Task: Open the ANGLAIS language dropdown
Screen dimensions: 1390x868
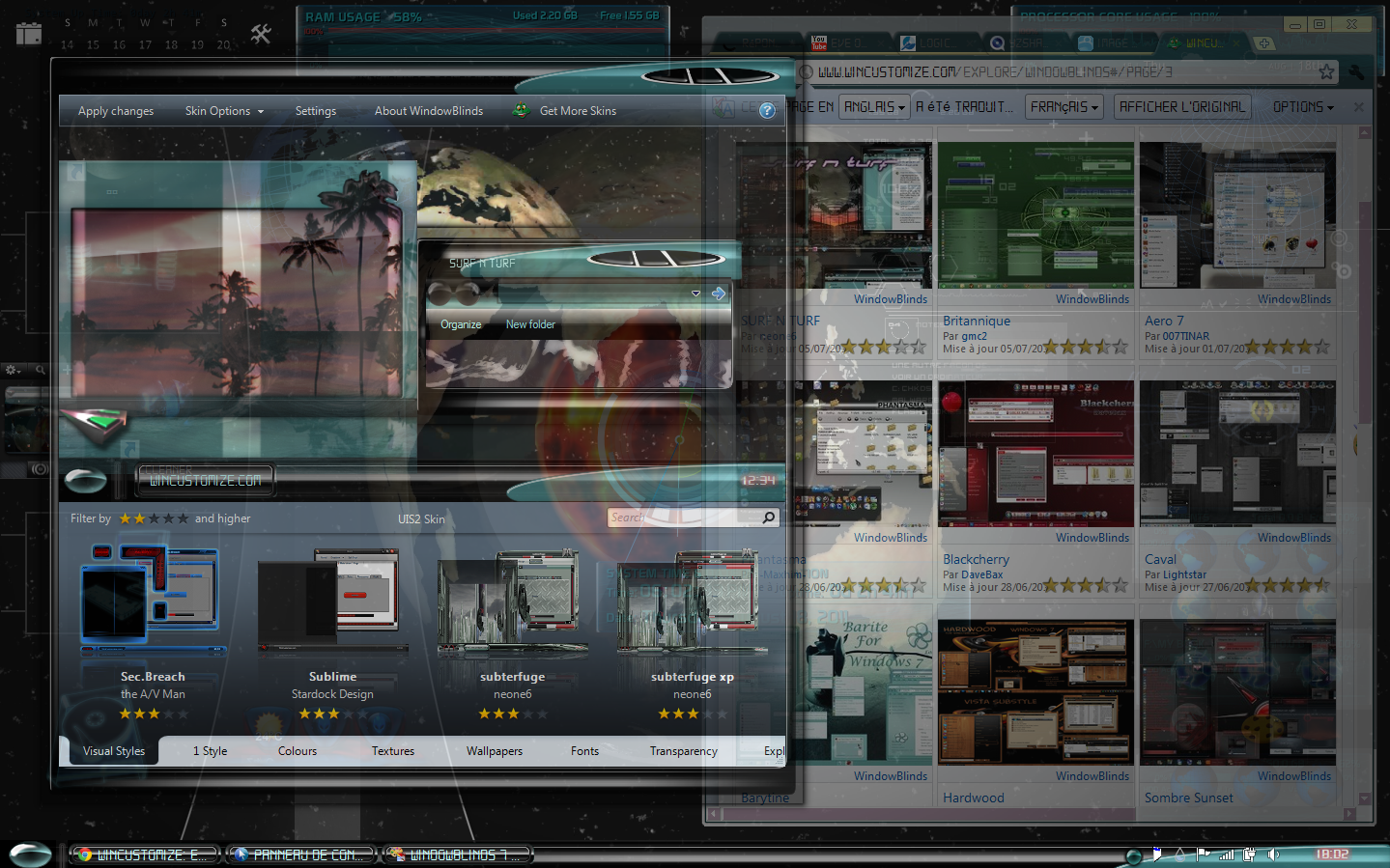Action: tap(874, 107)
